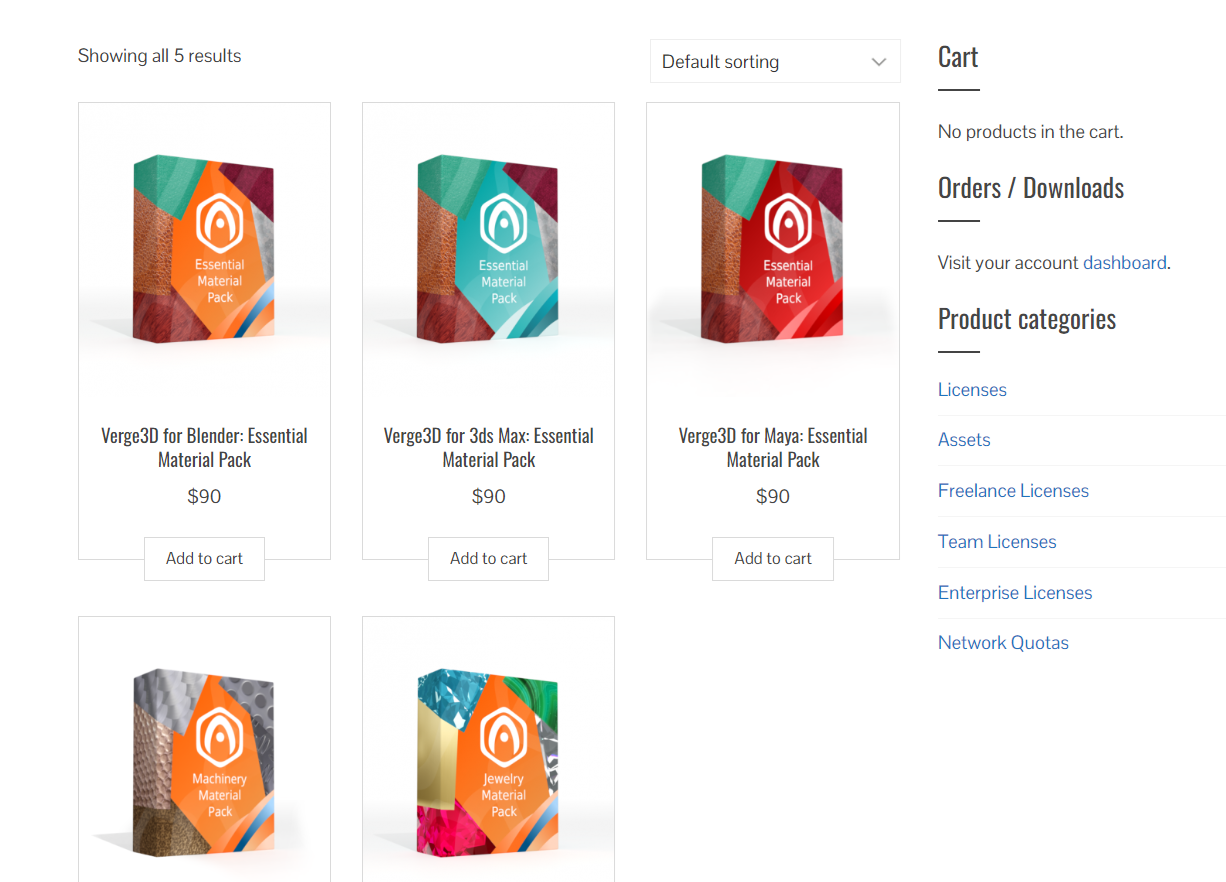Screen dimensions: 1226x882
Task: Add 3ds Max Essential Material Pack to cart
Action: point(488,558)
